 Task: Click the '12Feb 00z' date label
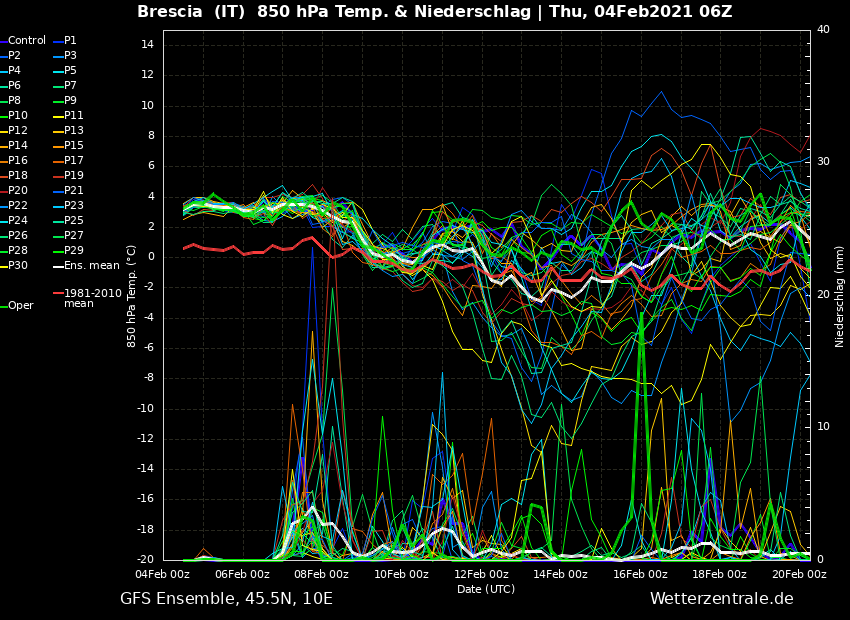[481, 574]
